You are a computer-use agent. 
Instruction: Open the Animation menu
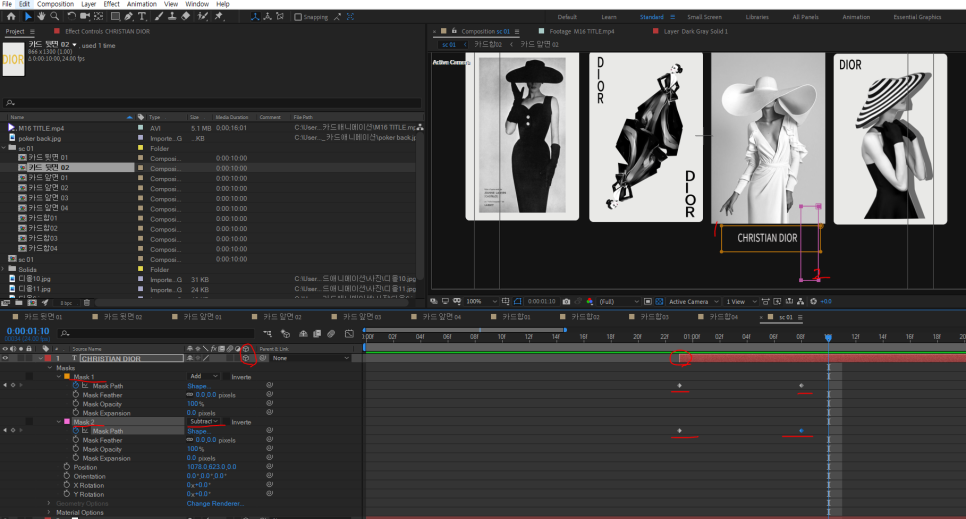[142, 4]
